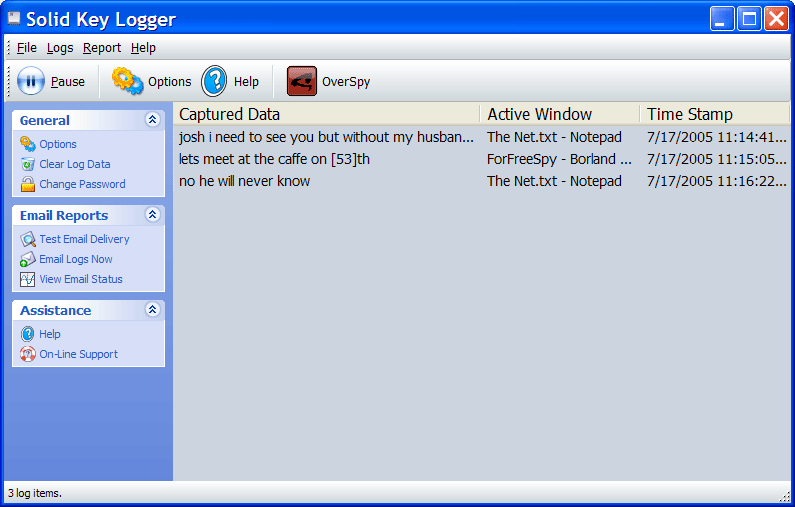Click the Pause label in the toolbar

click(x=68, y=82)
